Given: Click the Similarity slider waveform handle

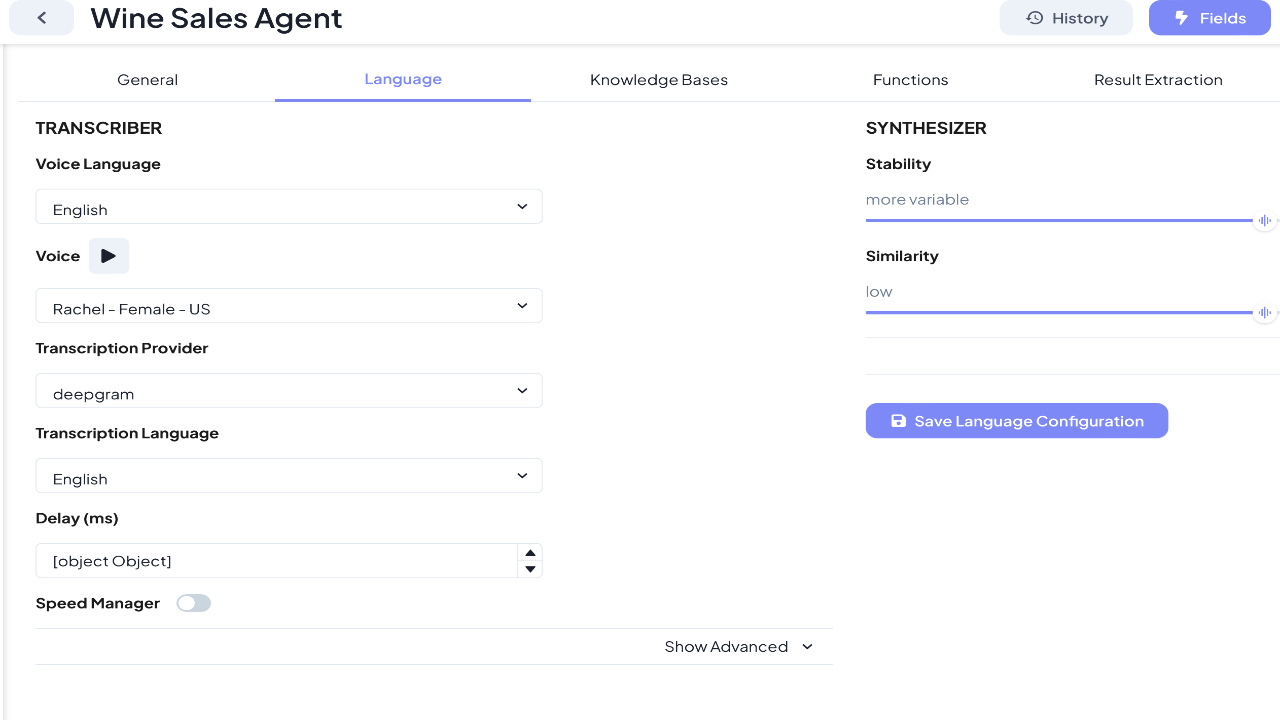Looking at the screenshot, I should tap(1264, 312).
